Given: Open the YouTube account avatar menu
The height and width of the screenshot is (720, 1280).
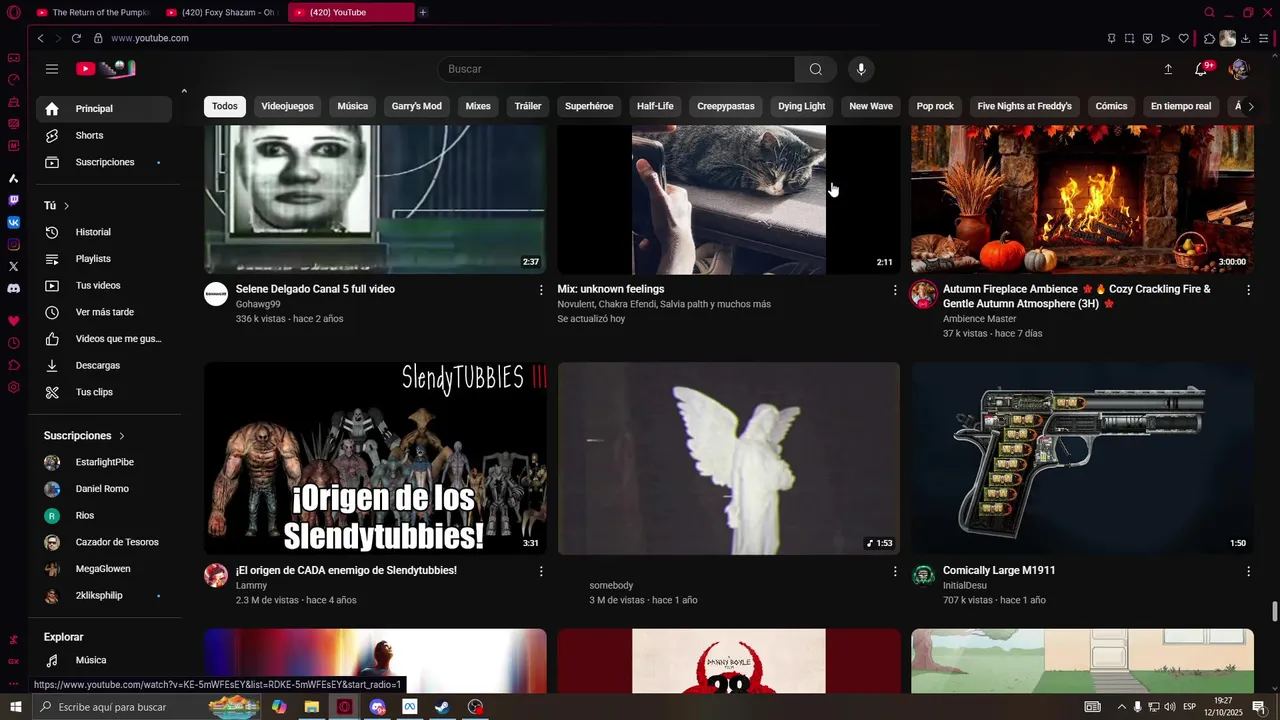Looking at the screenshot, I should click(x=1239, y=69).
